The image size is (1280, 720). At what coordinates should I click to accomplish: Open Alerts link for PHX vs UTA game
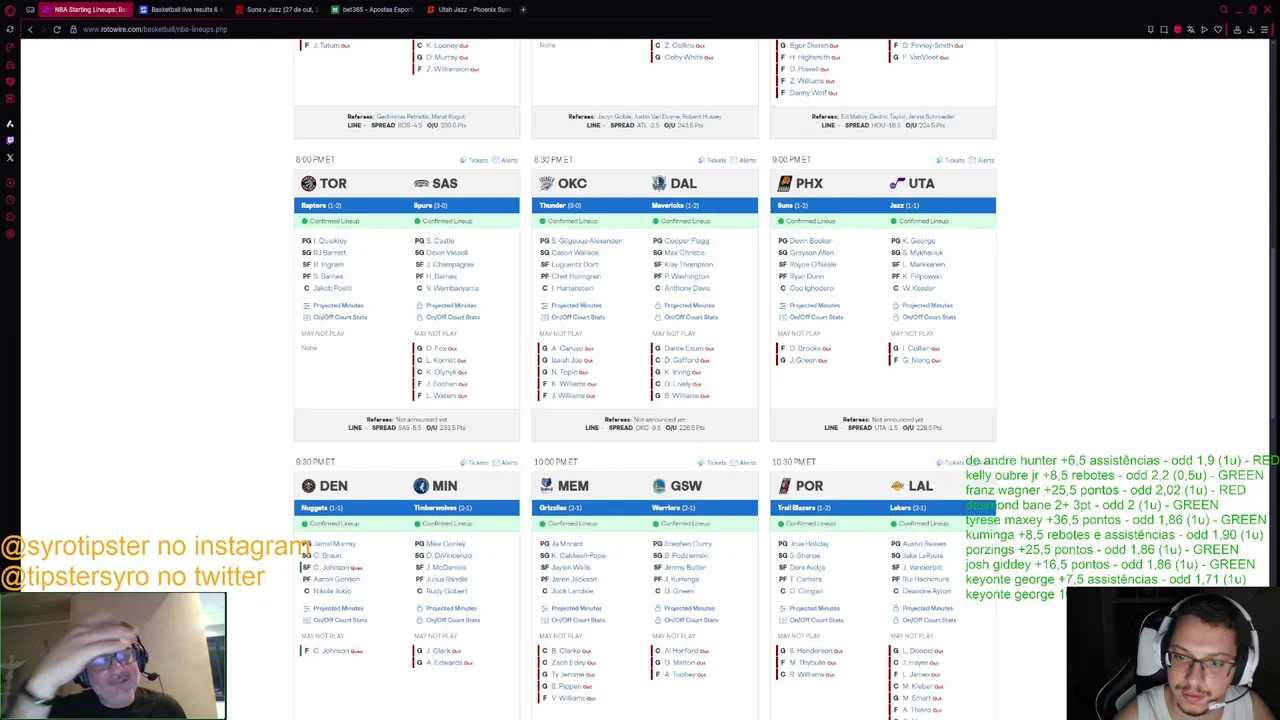982,160
